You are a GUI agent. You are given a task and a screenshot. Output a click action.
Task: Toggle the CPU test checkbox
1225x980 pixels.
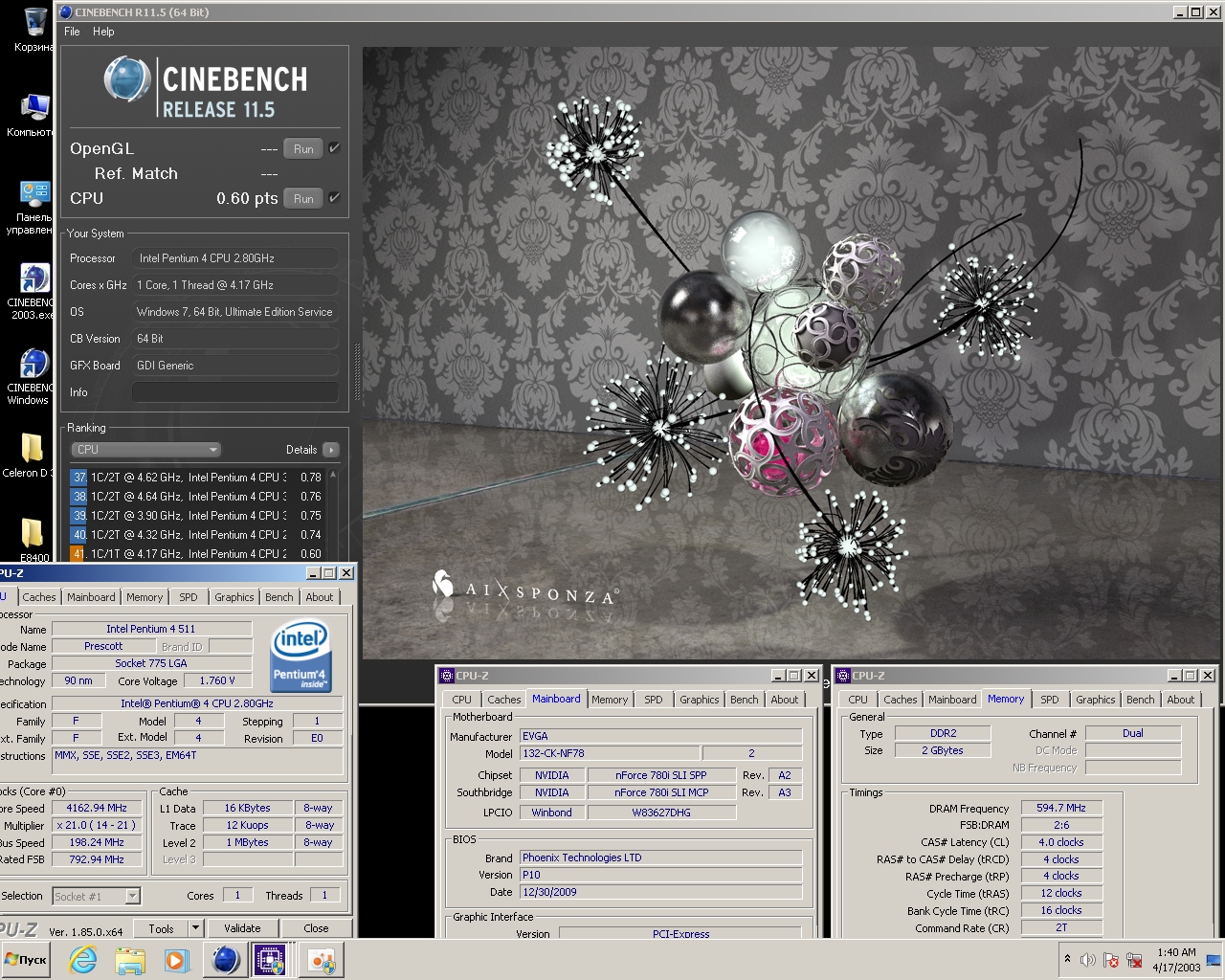(x=334, y=198)
